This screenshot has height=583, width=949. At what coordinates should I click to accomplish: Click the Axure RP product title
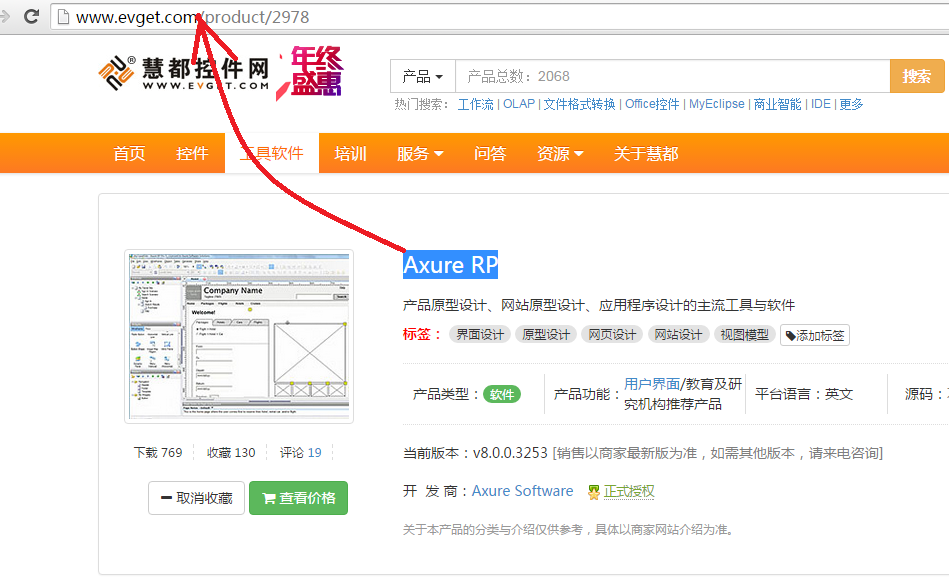pos(450,265)
